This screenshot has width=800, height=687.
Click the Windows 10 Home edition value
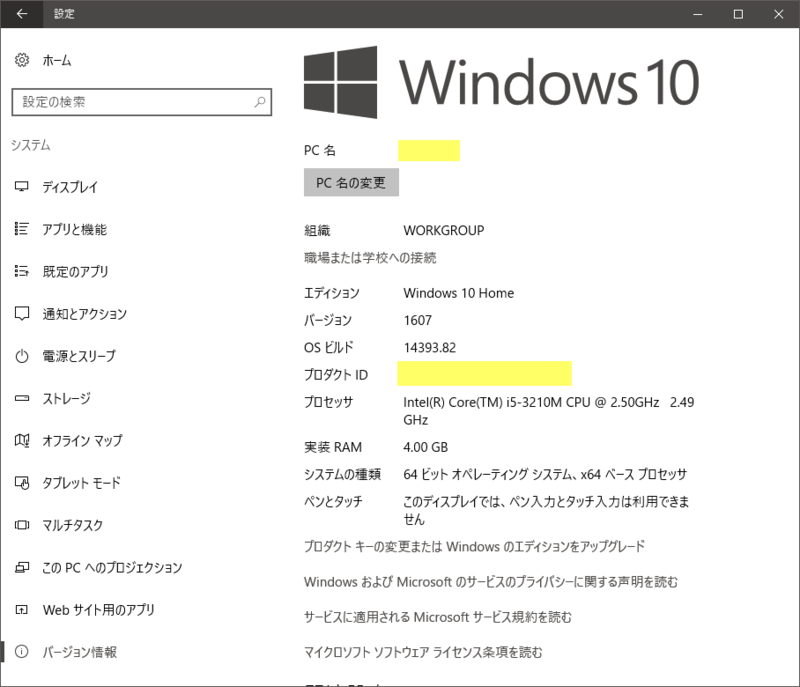[459, 293]
